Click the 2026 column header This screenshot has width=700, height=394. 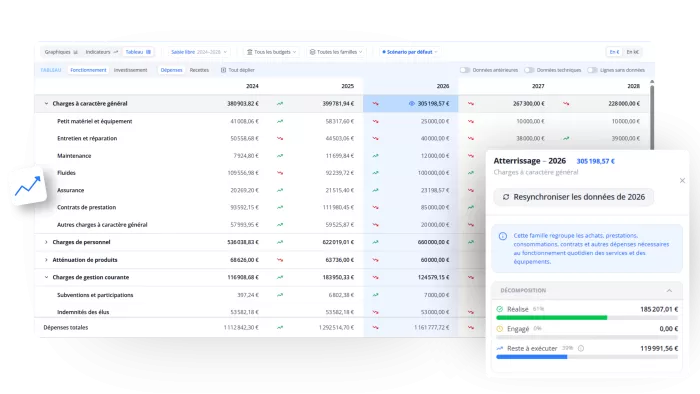click(x=443, y=86)
